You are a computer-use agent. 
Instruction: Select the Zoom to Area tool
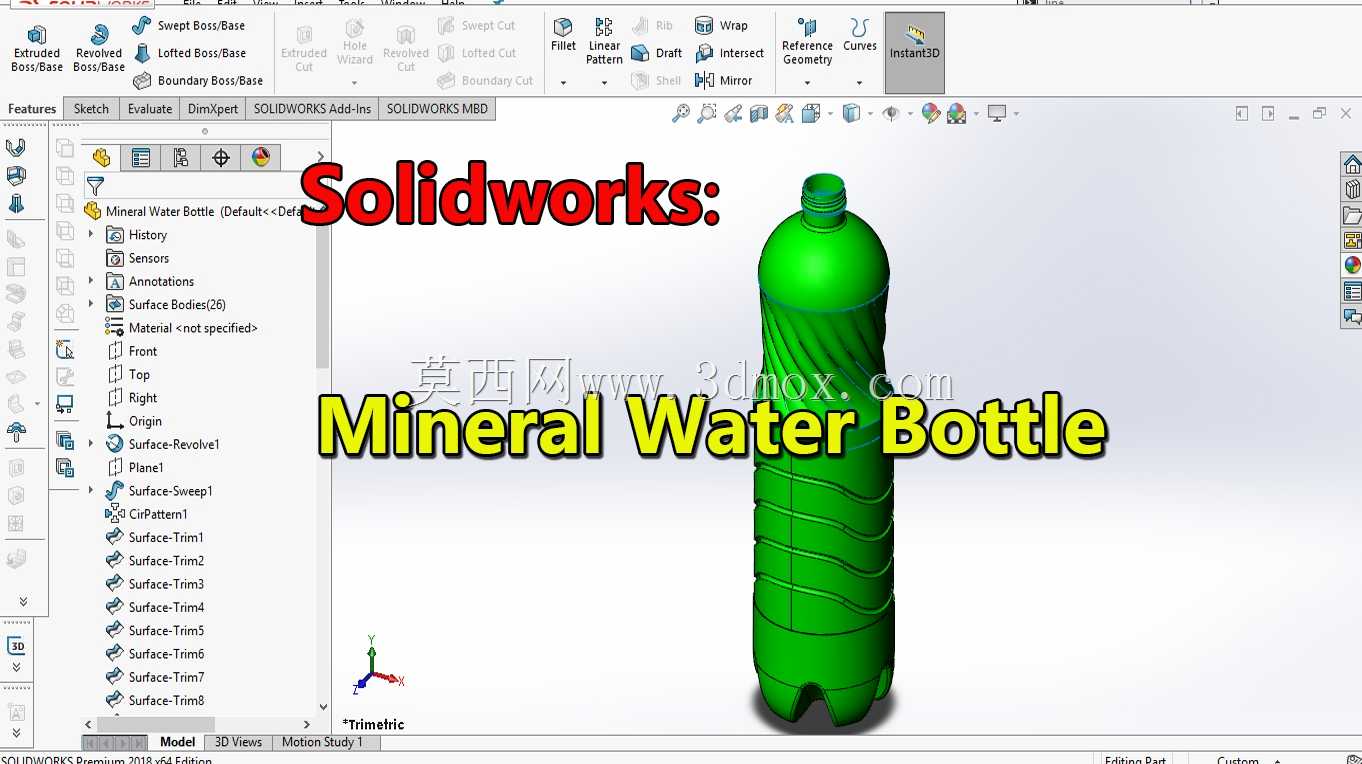coord(707,114)
